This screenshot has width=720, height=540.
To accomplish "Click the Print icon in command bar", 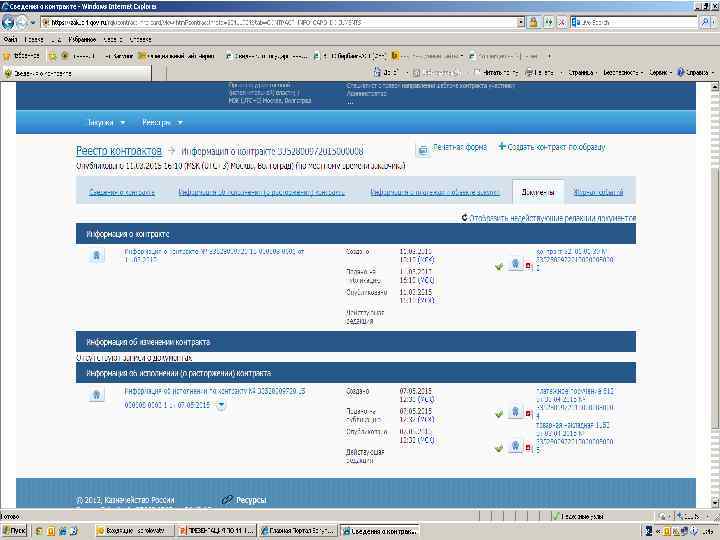I will 529,72.
